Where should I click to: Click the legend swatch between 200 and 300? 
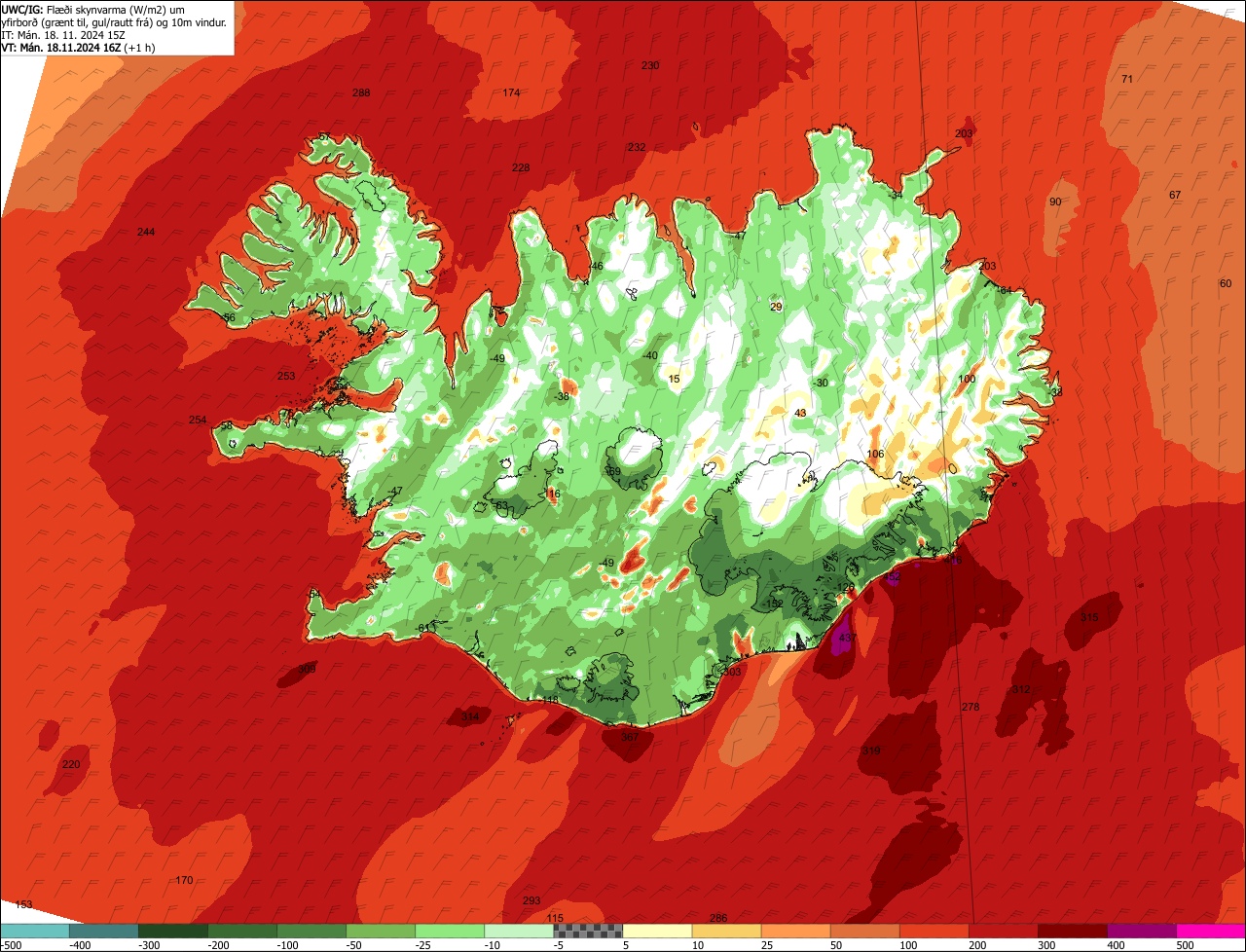click(x=1003, y=930)
